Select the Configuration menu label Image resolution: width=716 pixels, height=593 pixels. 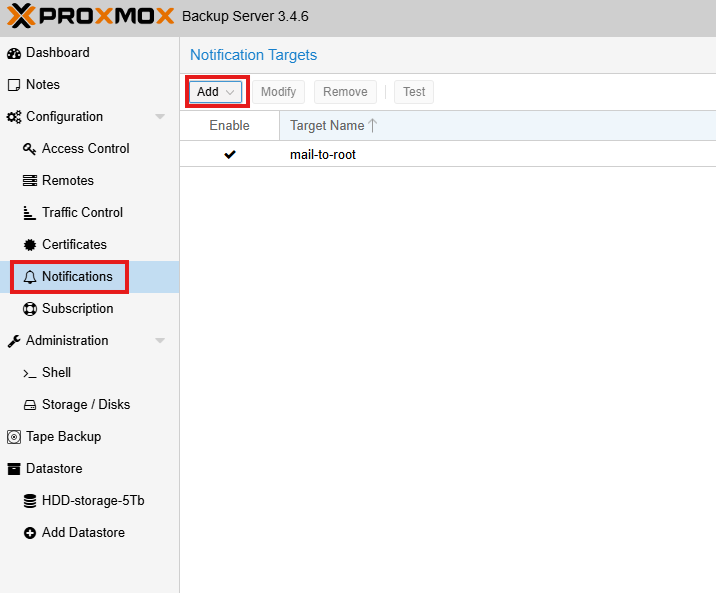(64, 117)
